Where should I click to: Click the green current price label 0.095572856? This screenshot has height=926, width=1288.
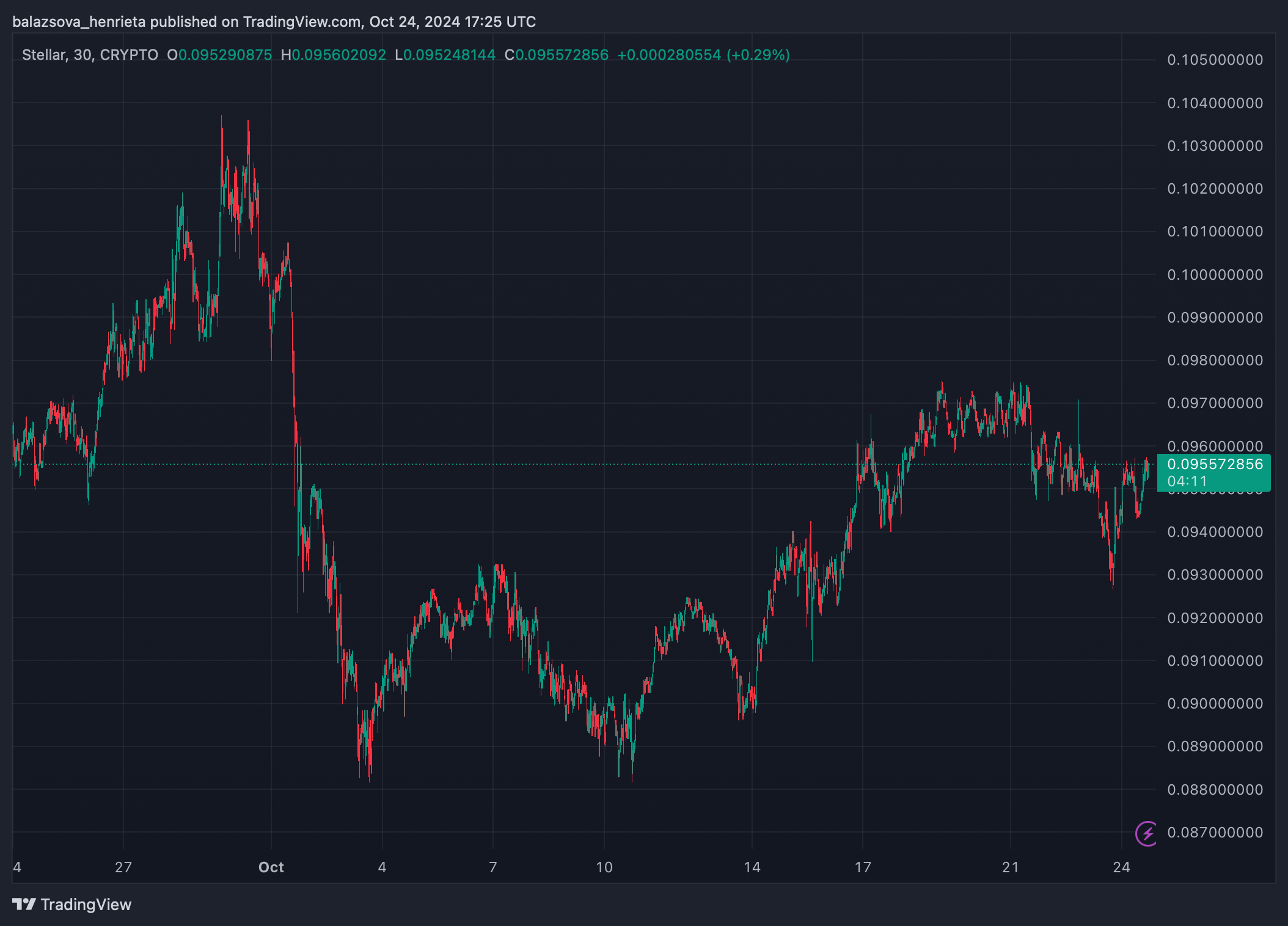click(1215, 464)
